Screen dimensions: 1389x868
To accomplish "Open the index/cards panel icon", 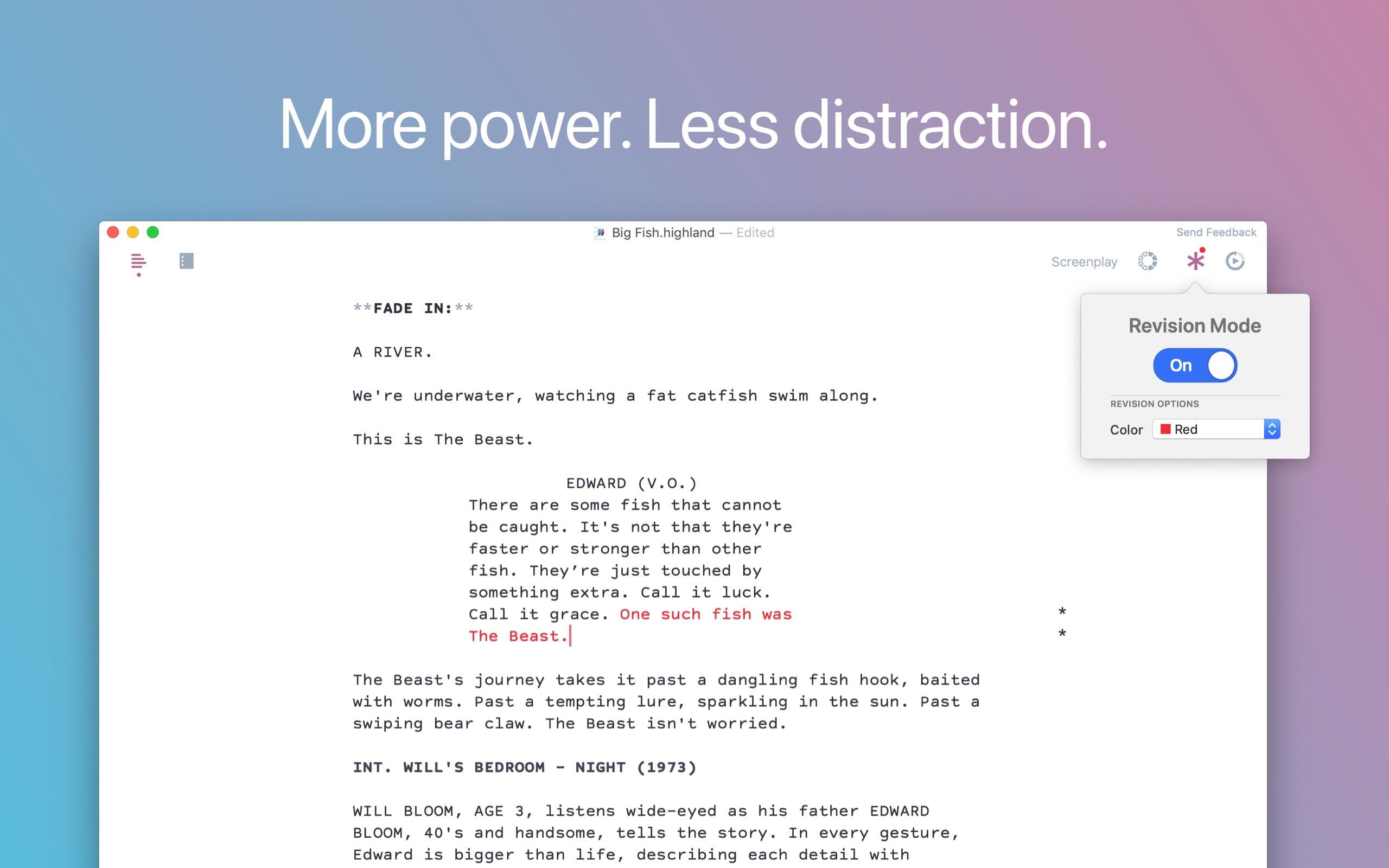I will pos(186,261).
